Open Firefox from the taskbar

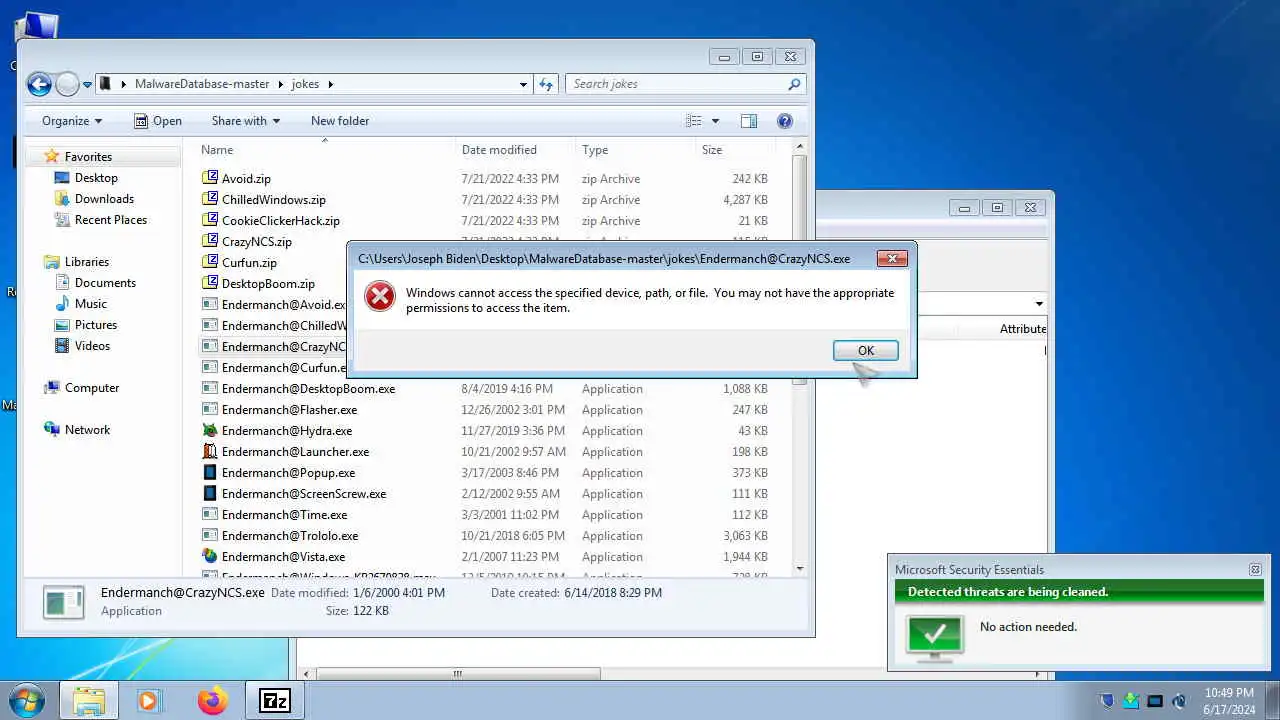point(212,700)
